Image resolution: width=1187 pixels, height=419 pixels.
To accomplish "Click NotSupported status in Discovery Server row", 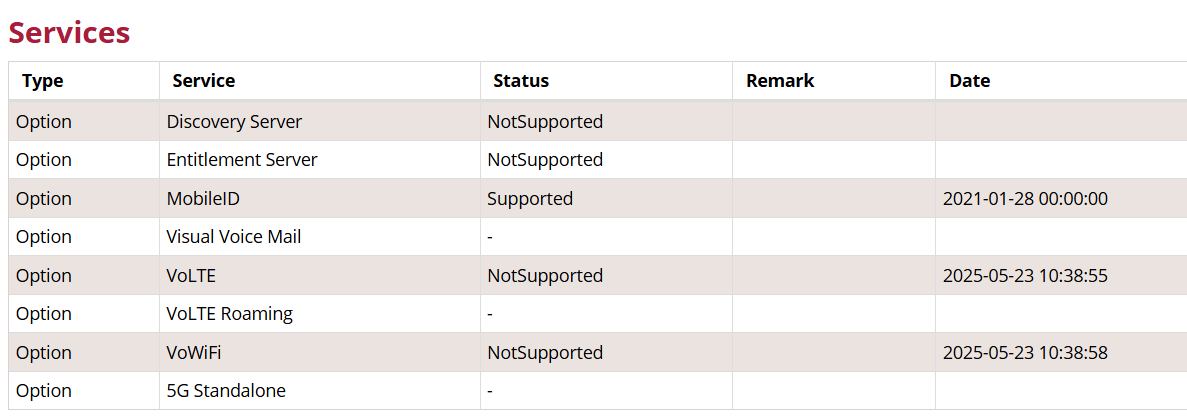I will pyautogui.click(x=545, y=122).
